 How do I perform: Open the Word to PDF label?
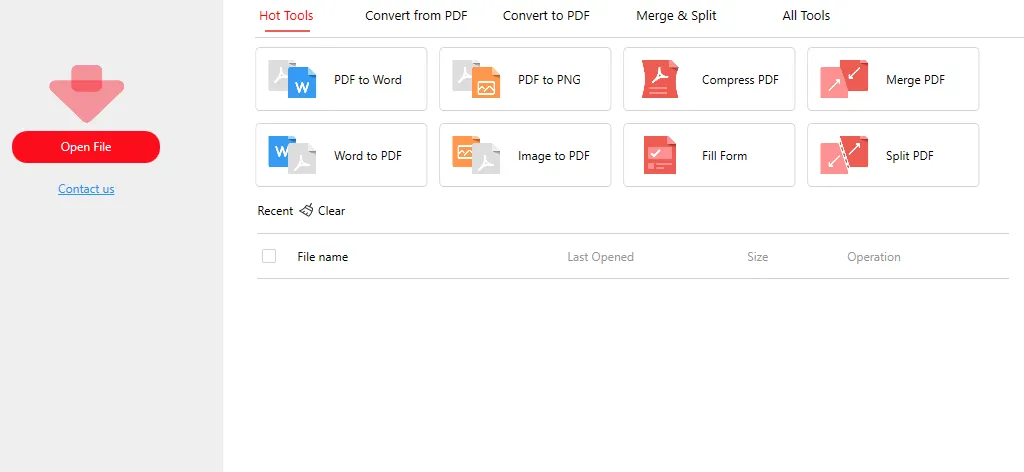pyautogui.click(x=368, y=155)
